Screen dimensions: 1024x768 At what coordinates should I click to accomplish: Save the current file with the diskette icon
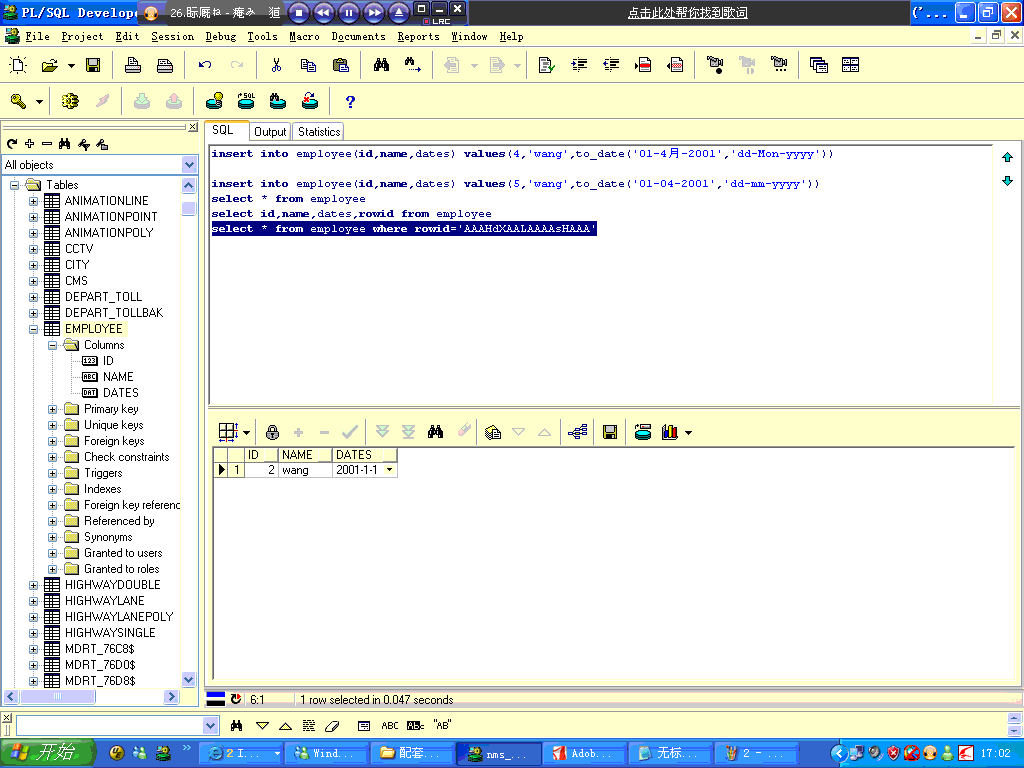(93, 65)
